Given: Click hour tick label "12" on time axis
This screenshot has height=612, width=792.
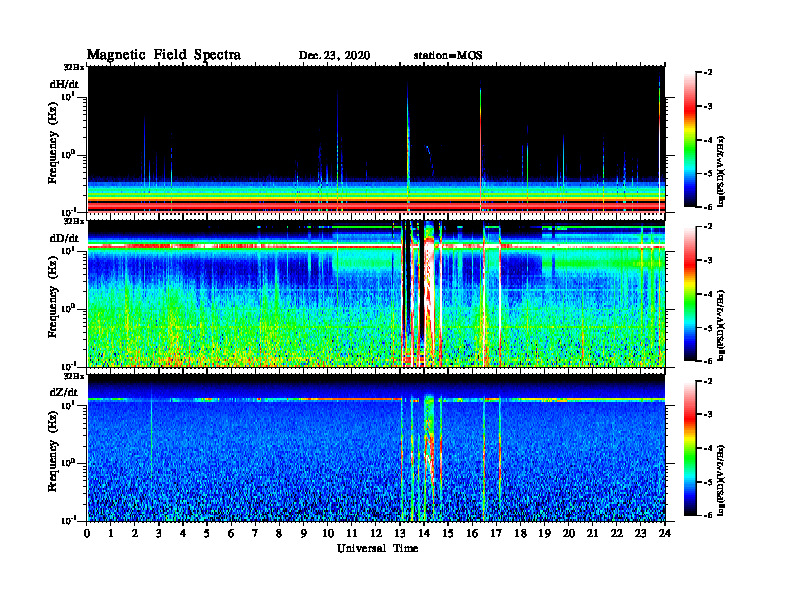Looking at the screenshot, I should click(x=376, y=534).
